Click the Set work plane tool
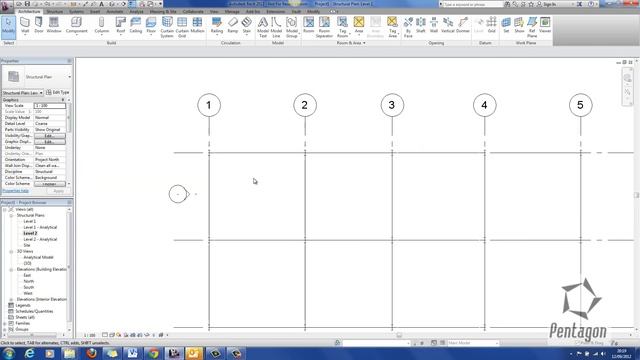The image size is (640, 360). pos(506,25)
